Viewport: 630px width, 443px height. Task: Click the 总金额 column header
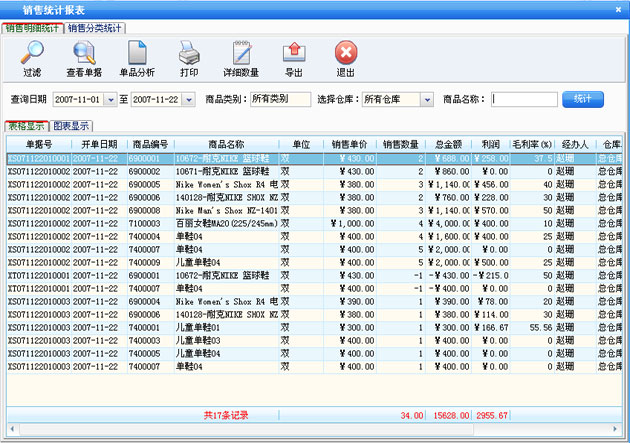[x=448, y=144]
